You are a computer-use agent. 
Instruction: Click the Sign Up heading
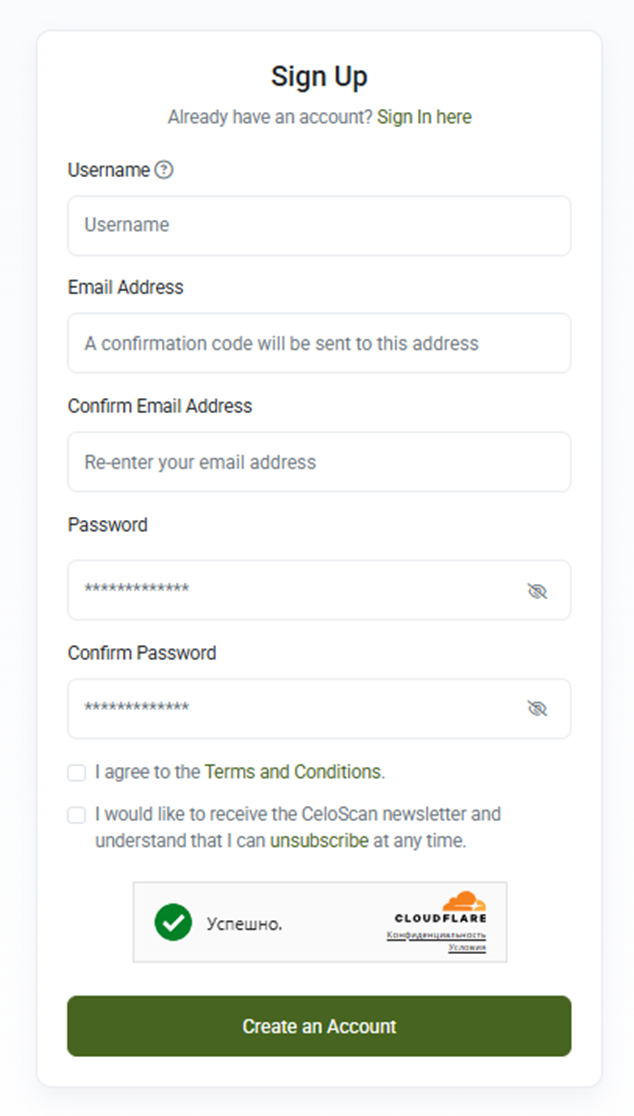coord(319,77)
